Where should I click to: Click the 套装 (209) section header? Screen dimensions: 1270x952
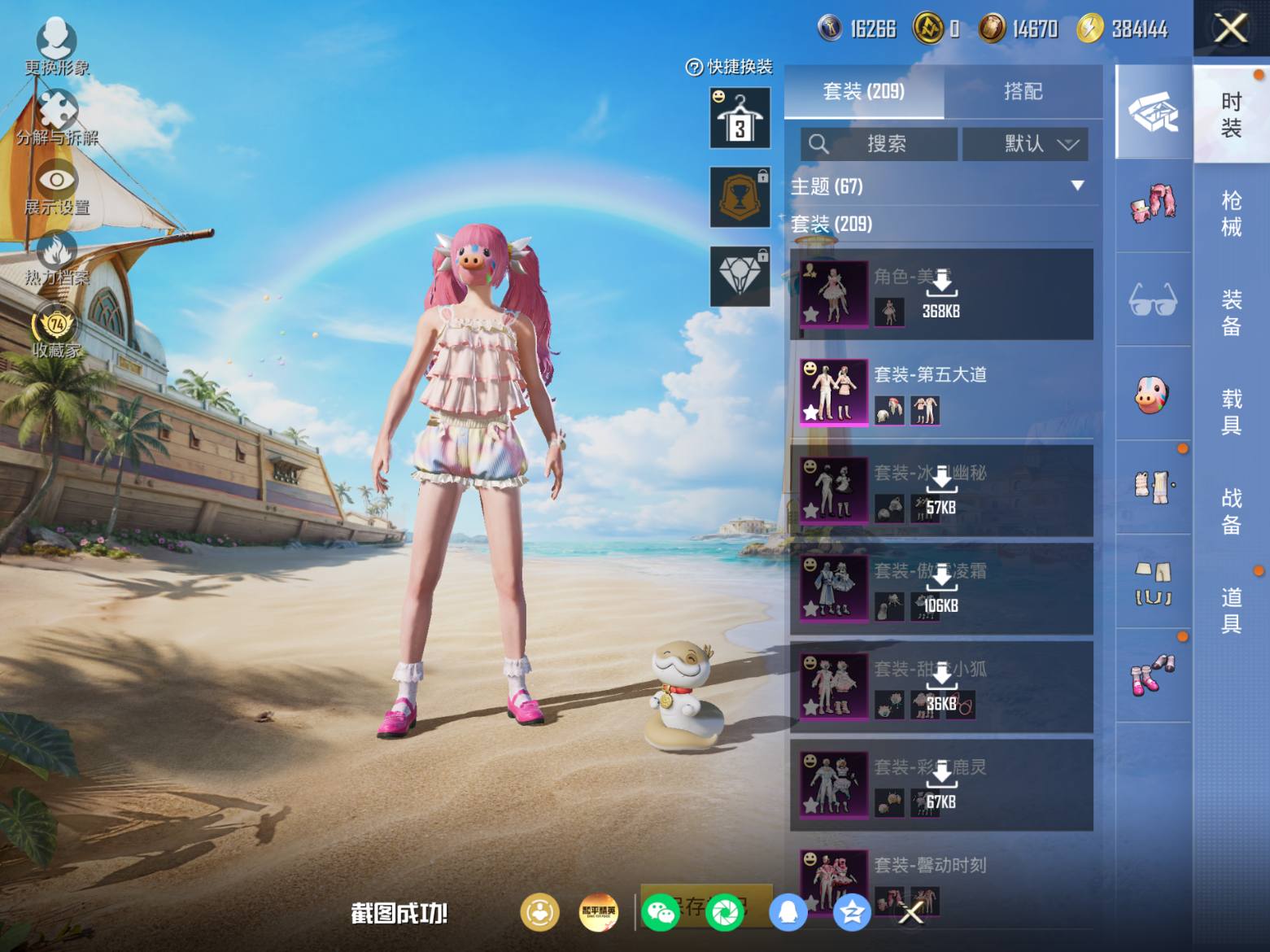(831, 224)
